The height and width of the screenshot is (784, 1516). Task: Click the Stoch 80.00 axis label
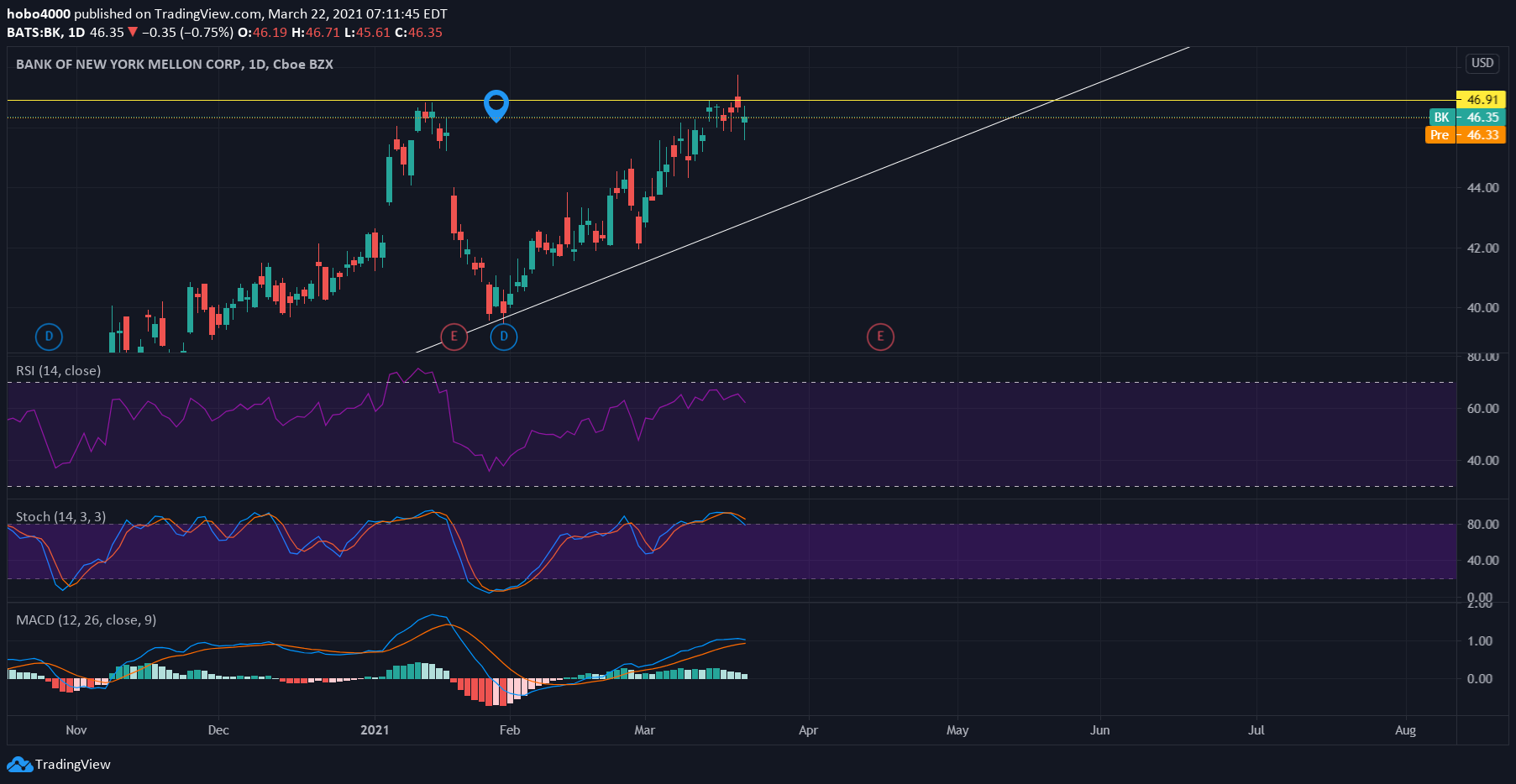coord(1482,525)
